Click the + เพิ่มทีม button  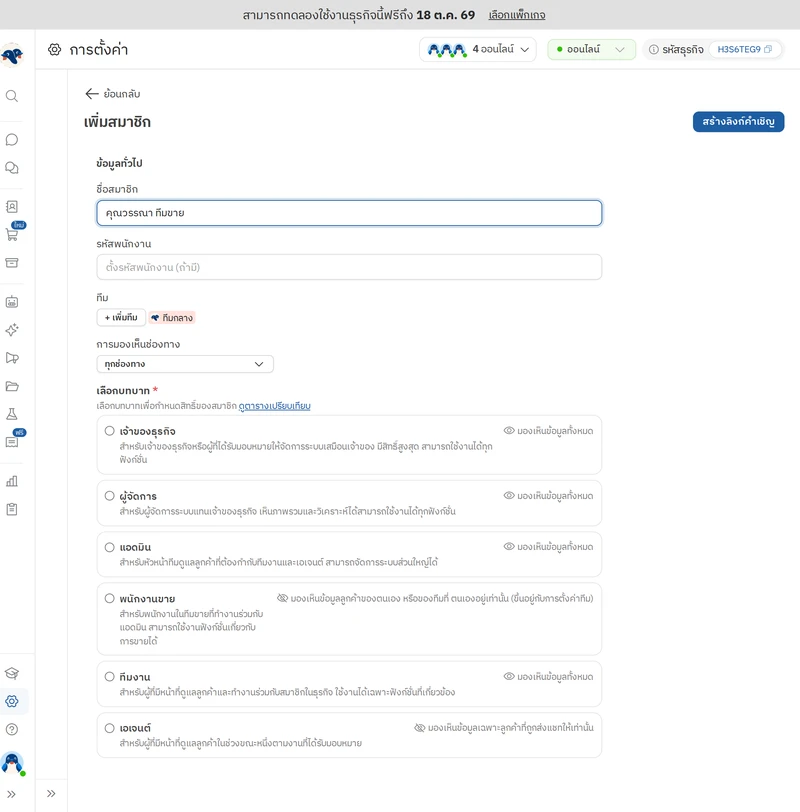point(121,317)
